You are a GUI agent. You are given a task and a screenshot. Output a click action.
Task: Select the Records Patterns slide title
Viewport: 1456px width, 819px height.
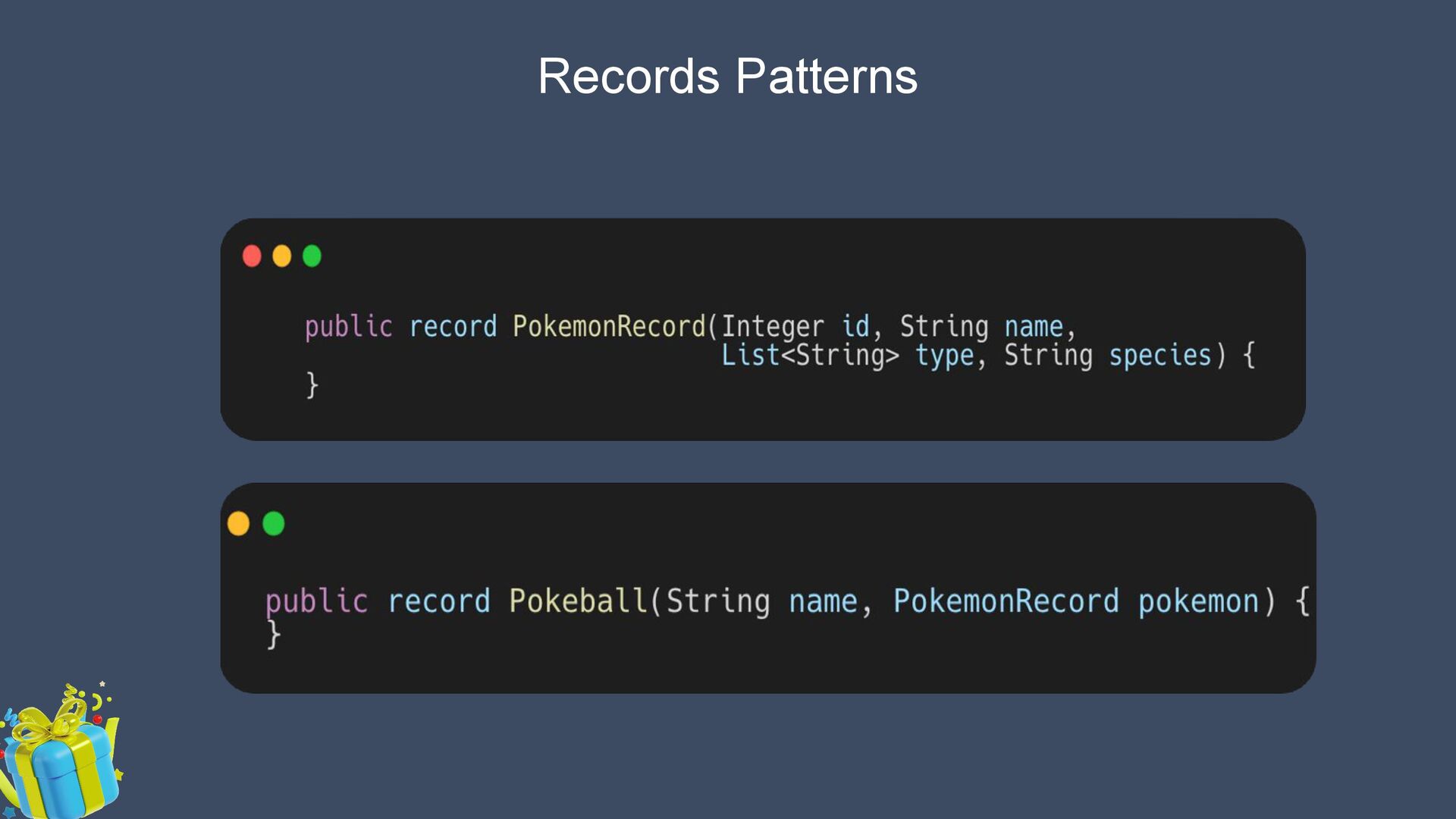tap(727, 76)
